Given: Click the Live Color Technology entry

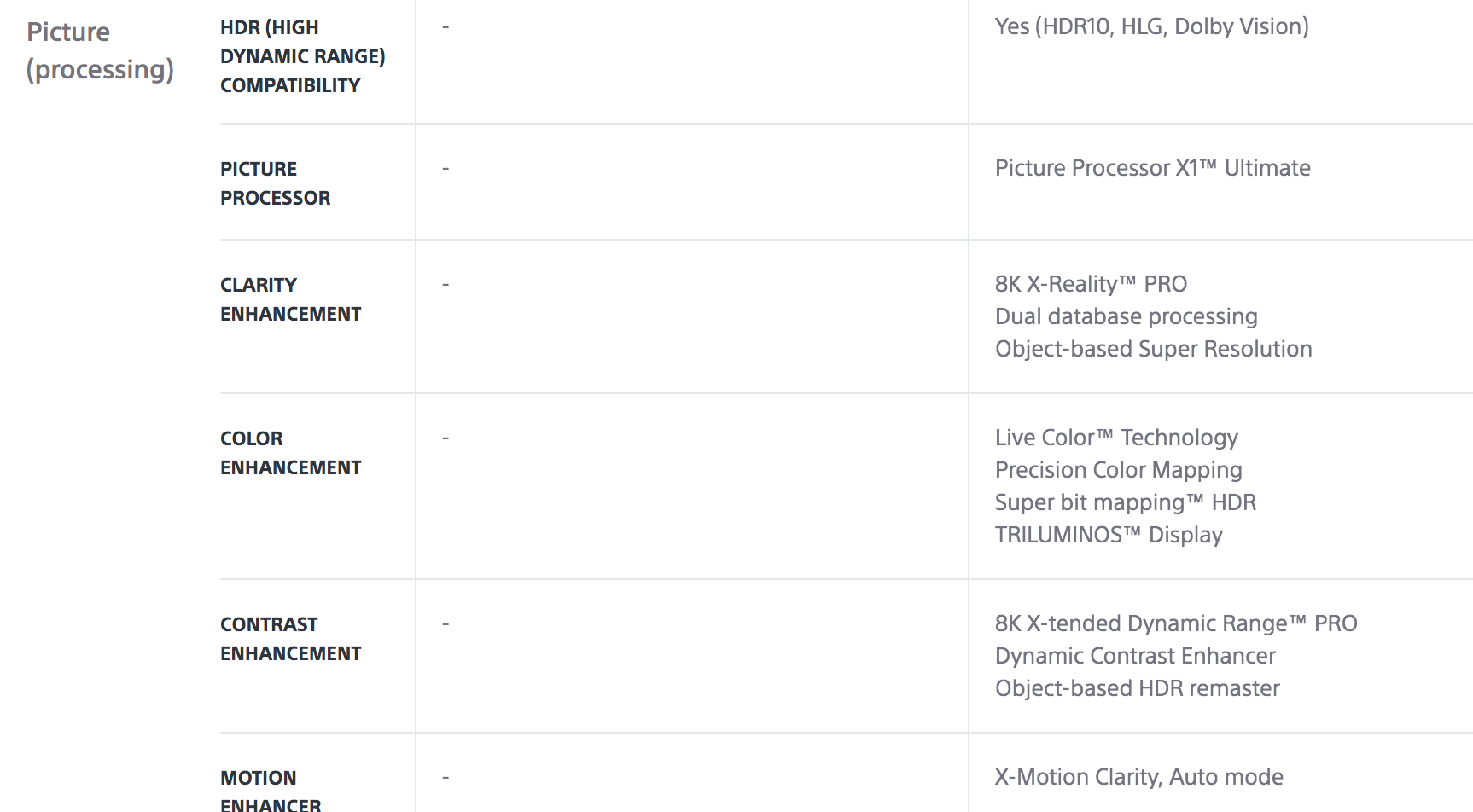Looking at the screenshot, I should pos(1116,438).
